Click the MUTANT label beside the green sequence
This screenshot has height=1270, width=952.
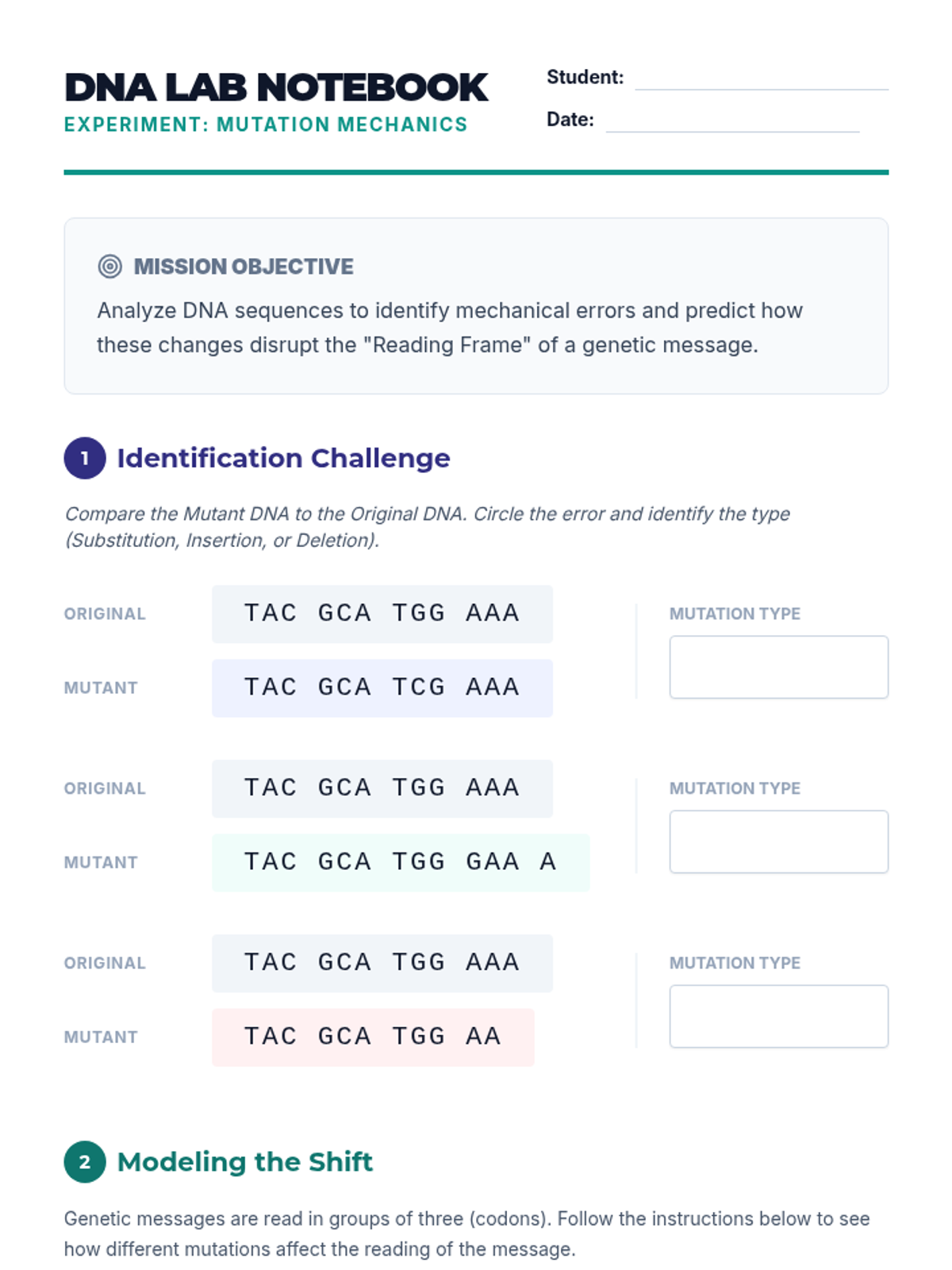[101, 862]
